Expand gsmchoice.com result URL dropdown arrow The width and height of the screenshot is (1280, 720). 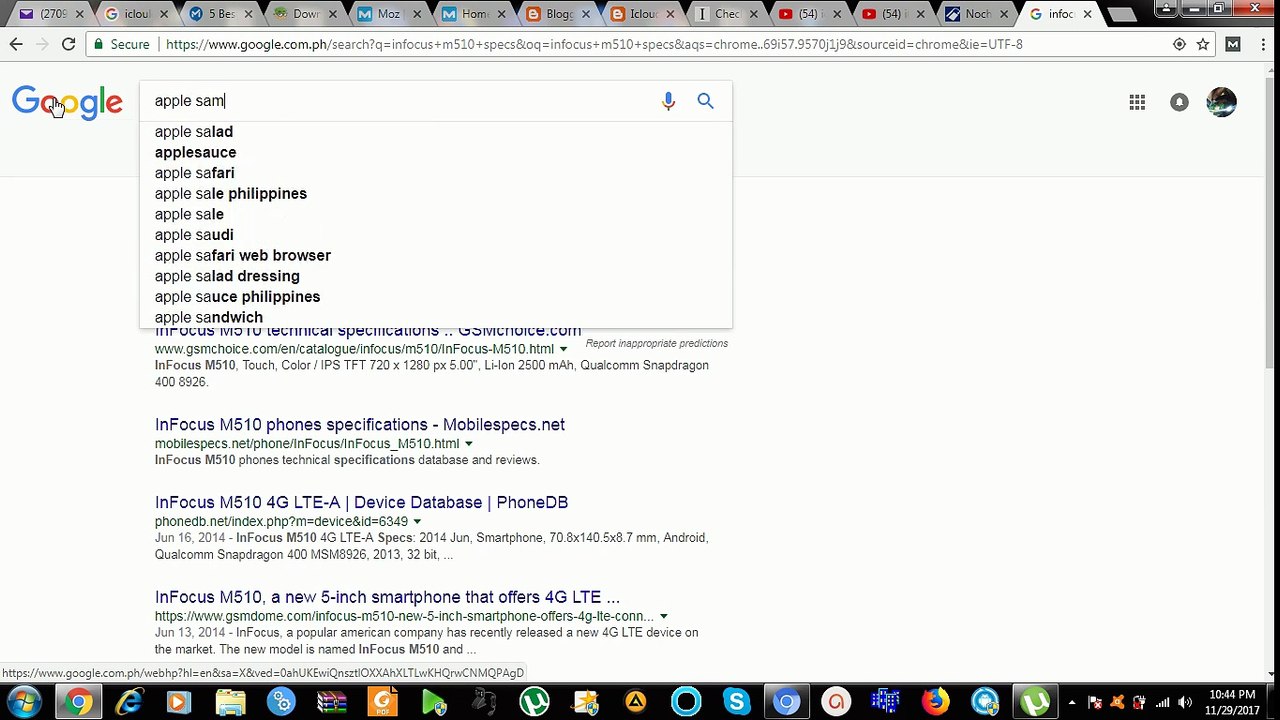[x=563, y=349]
